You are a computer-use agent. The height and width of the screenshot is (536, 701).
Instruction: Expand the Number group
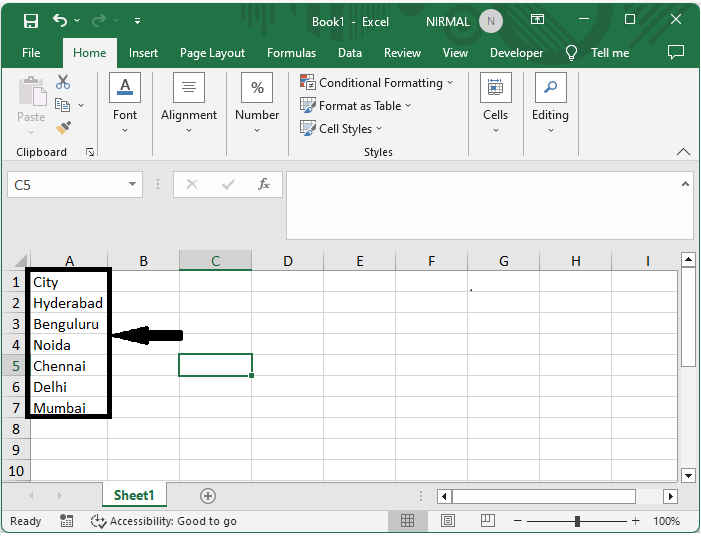(257, 103)
